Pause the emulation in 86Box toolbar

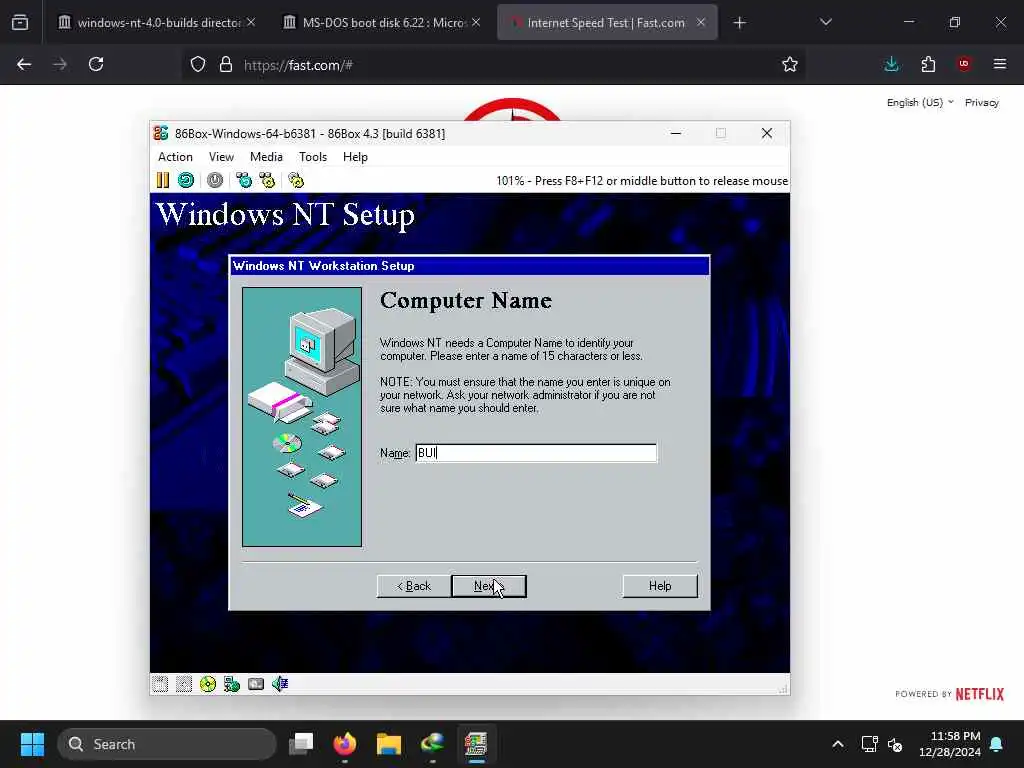(x=163, y=180)
